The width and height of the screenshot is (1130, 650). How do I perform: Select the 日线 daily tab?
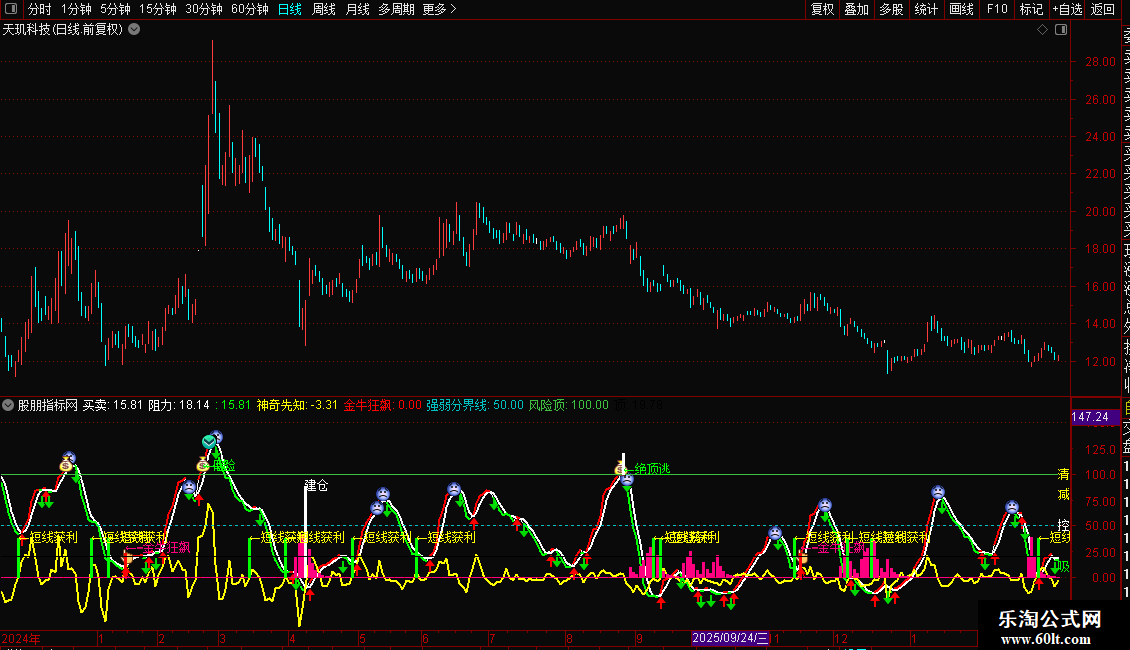pos(290,9)
